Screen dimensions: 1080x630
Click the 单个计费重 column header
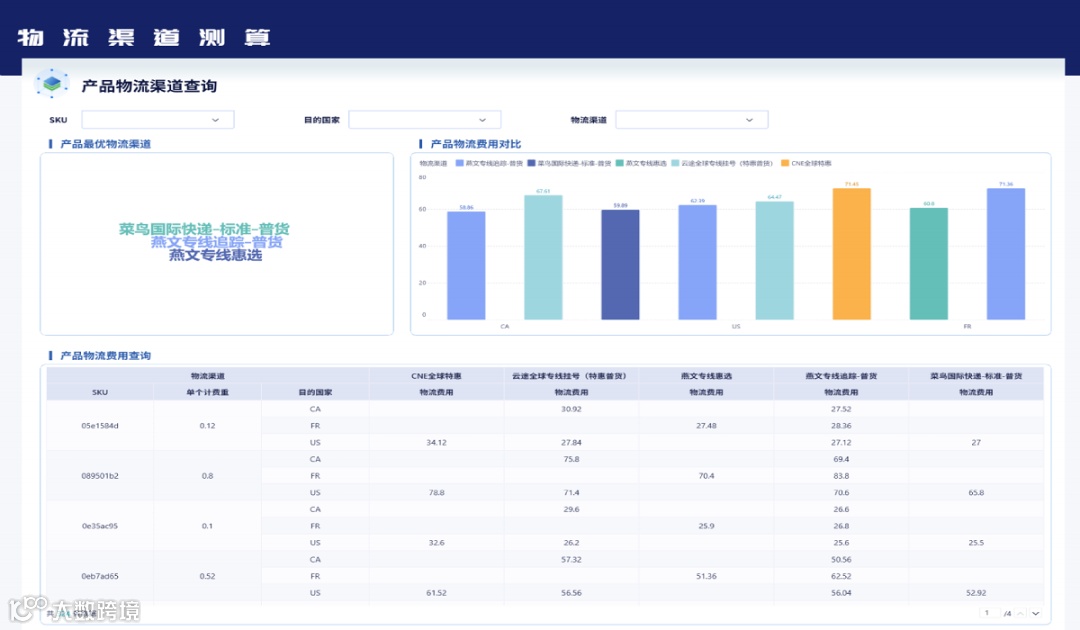pos(207,392)
